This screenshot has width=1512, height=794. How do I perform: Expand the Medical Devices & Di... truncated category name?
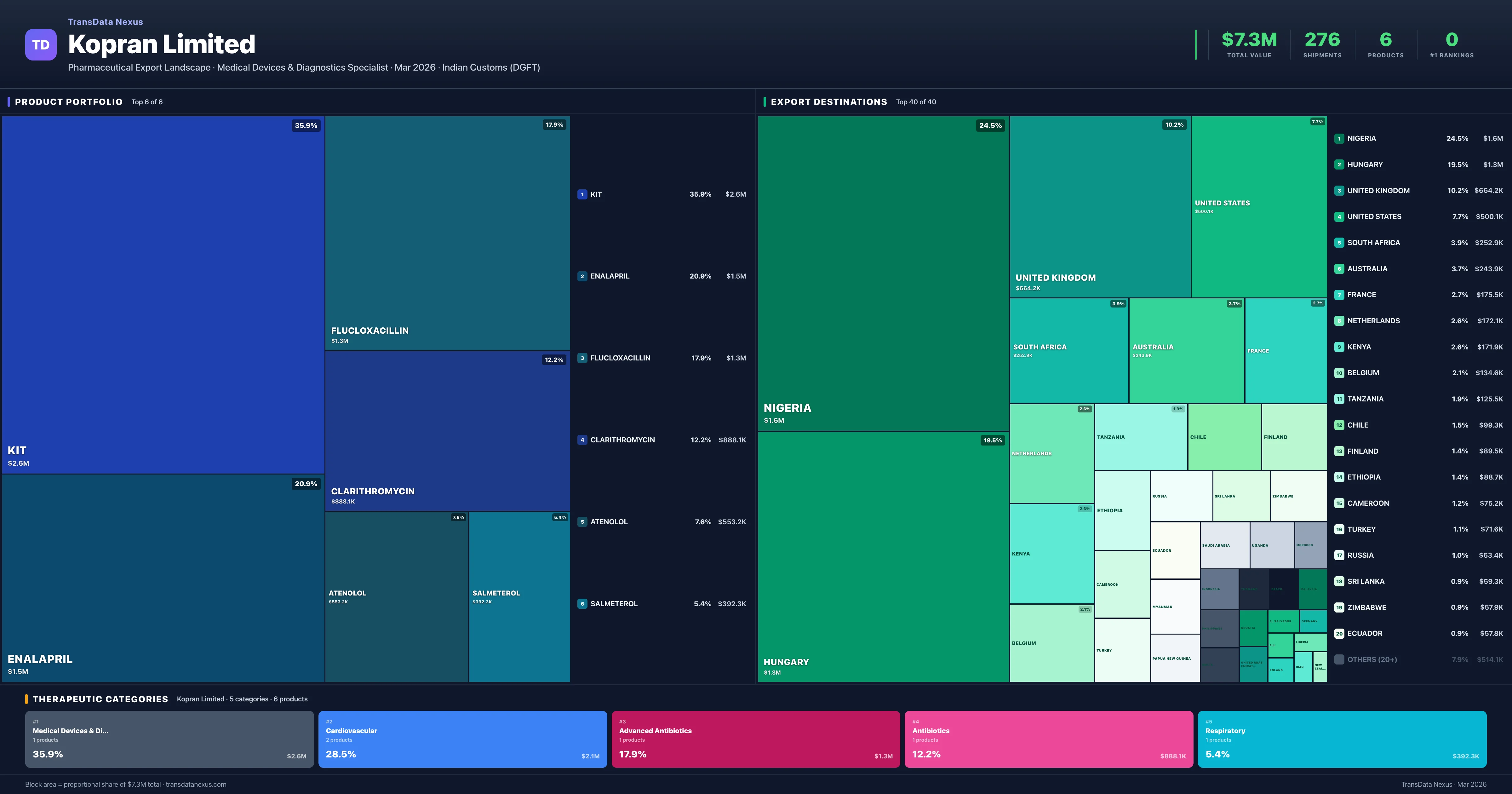coord(71,731)
